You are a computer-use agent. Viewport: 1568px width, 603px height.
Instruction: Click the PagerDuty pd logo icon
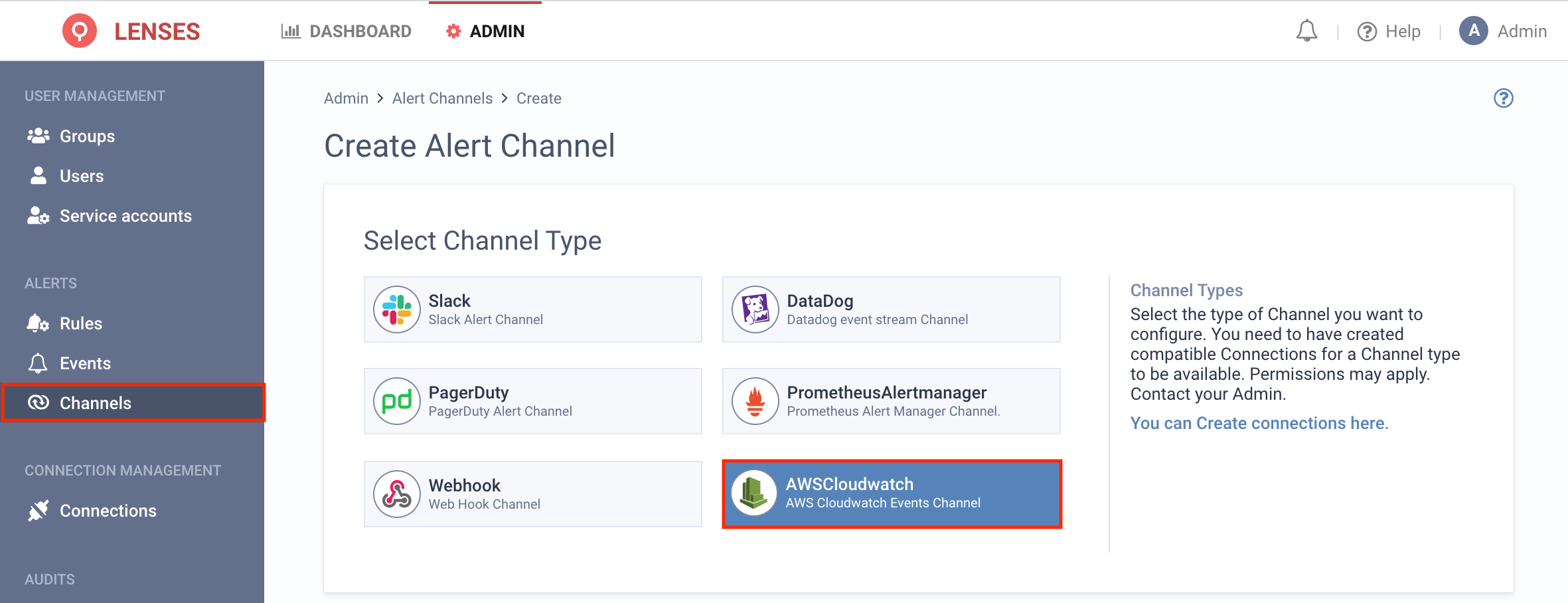tap(397, 401)
